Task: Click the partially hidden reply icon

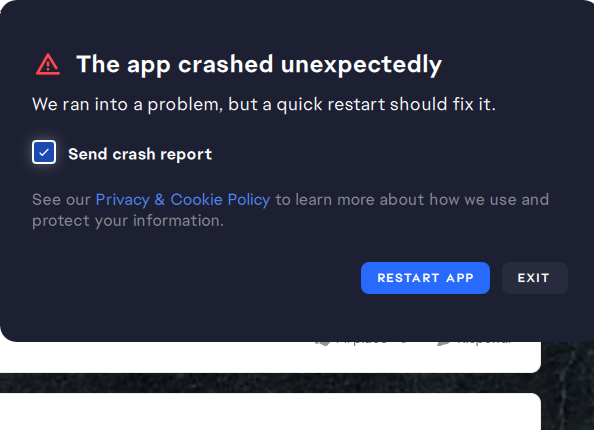Action: coord(443,343)
